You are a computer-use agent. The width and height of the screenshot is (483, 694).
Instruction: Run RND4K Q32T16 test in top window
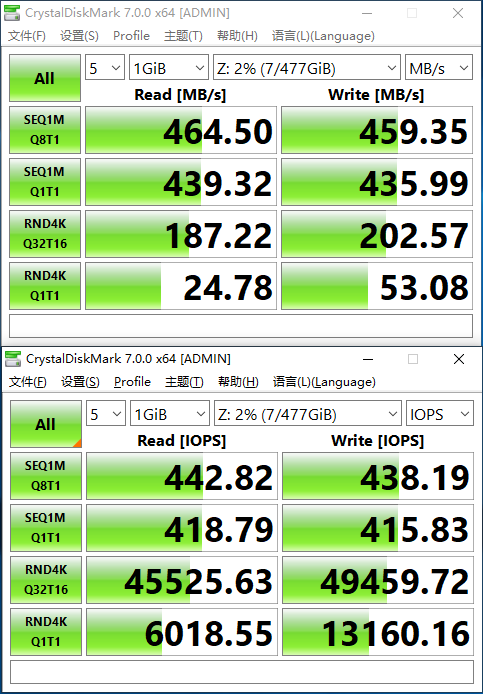click(45, 234)
